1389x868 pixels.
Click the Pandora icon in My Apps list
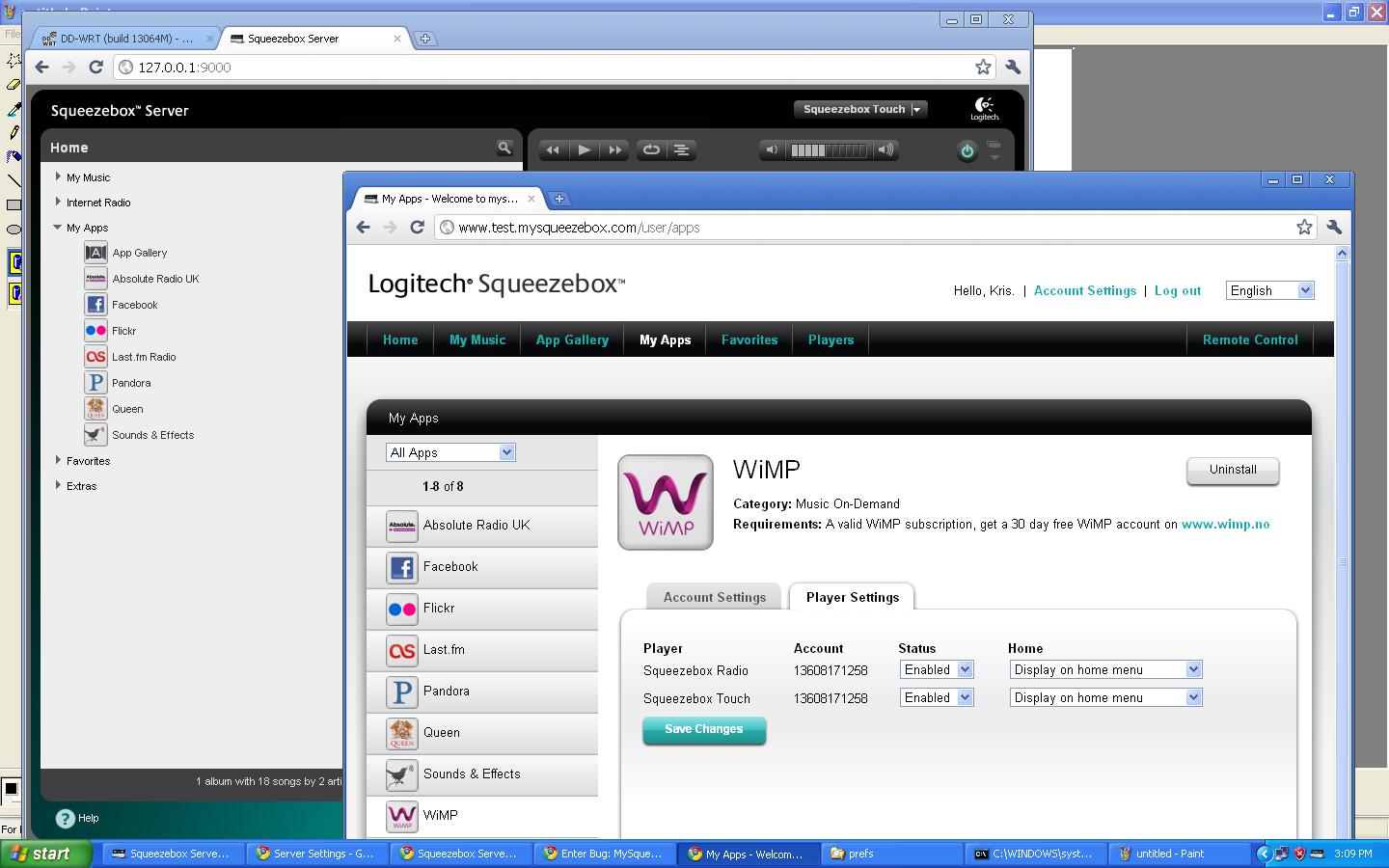401,692
